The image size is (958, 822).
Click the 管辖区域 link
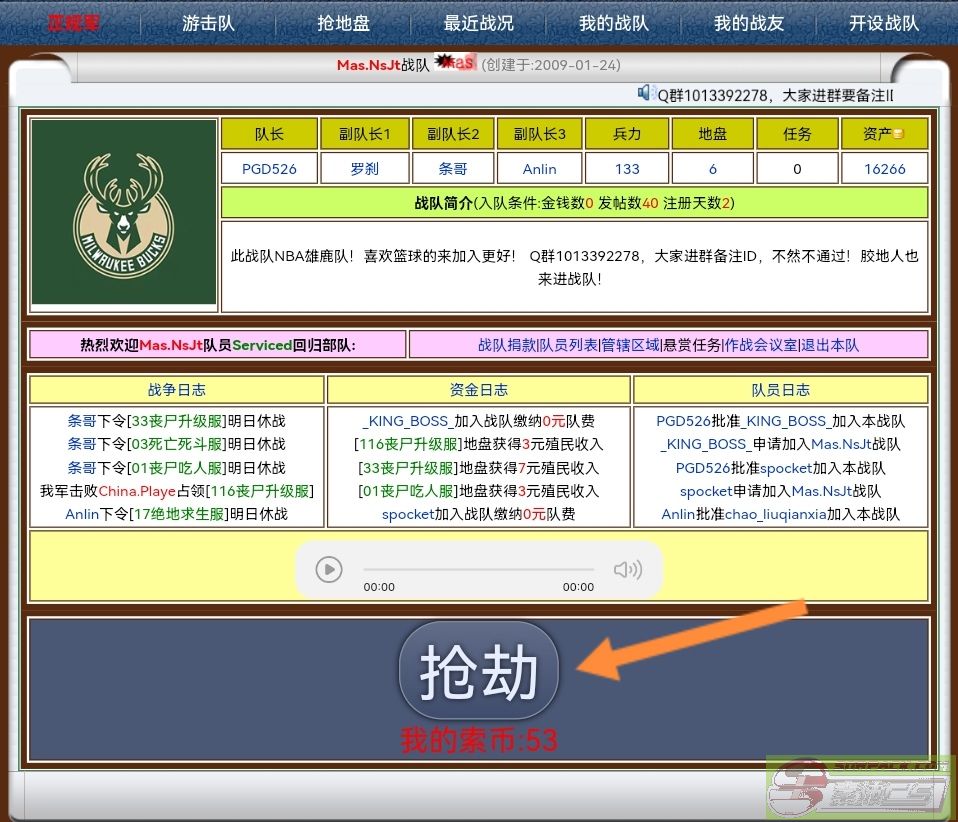[x=631, y=345]
